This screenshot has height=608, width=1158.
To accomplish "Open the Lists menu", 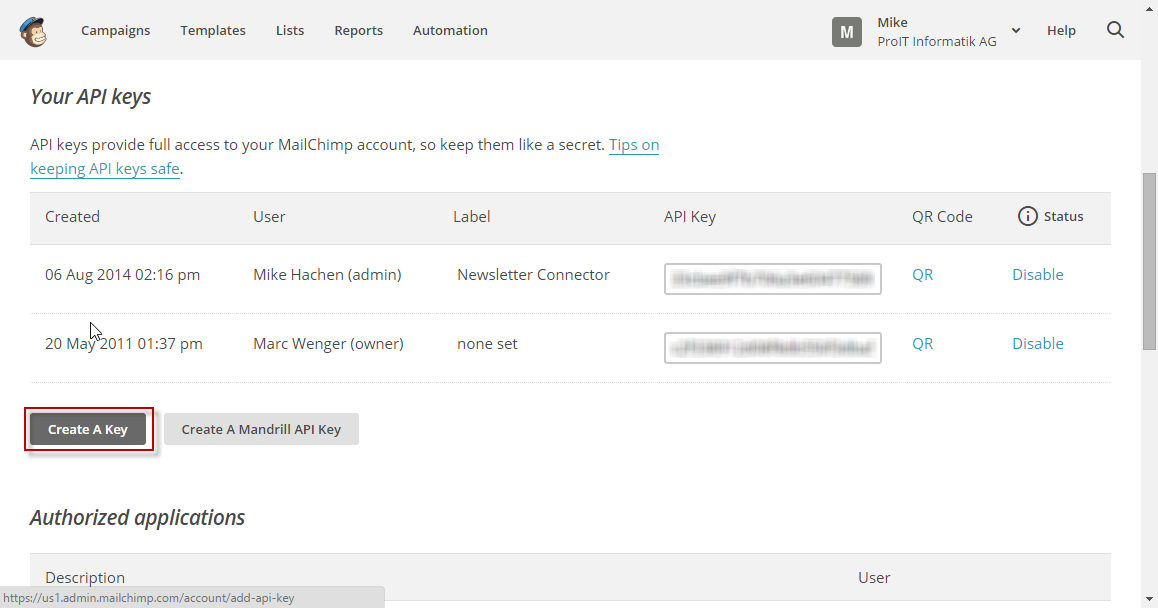I will click(290, 30).
